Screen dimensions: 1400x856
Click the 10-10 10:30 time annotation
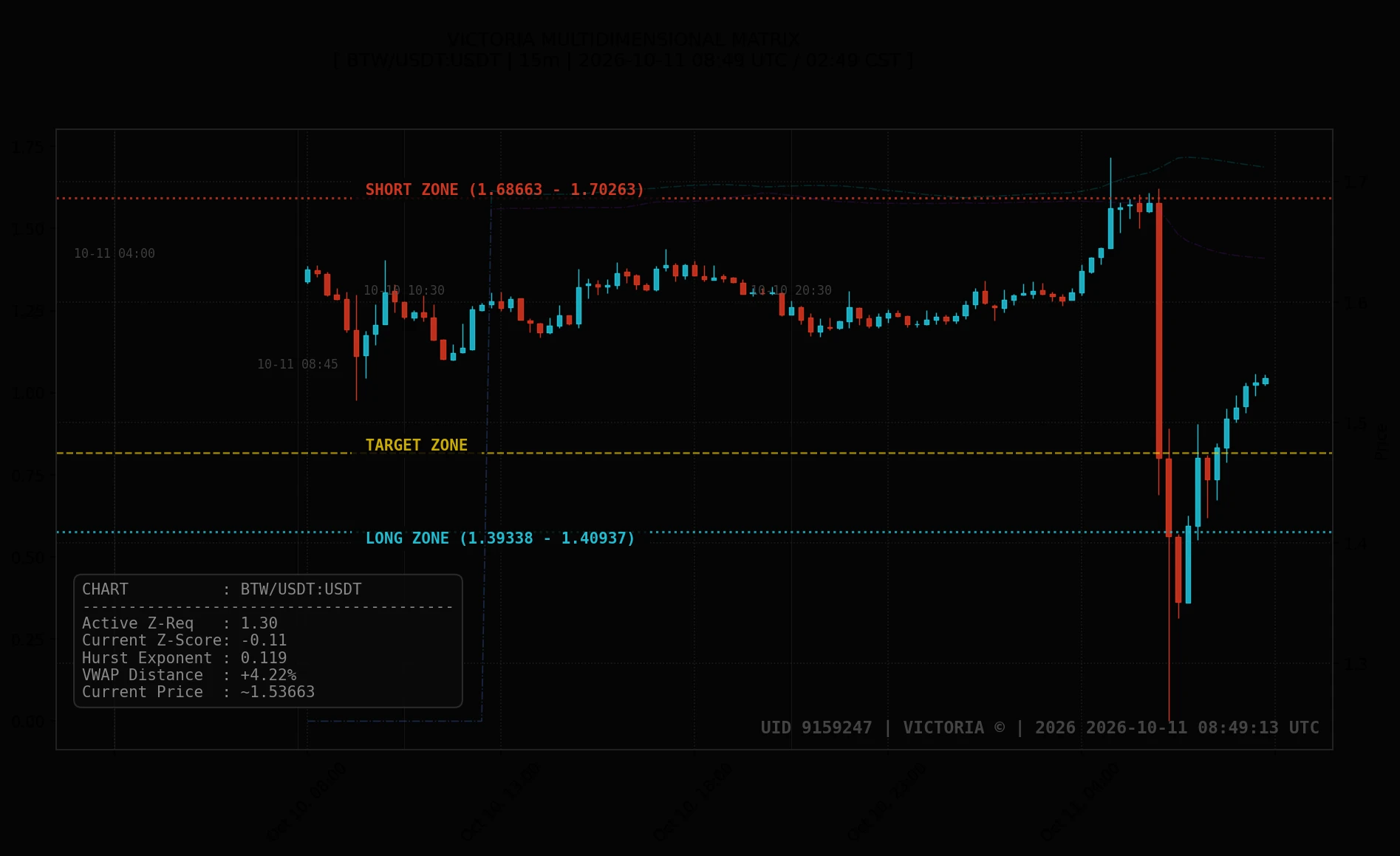pyautogui.click(x=403, y=290)
